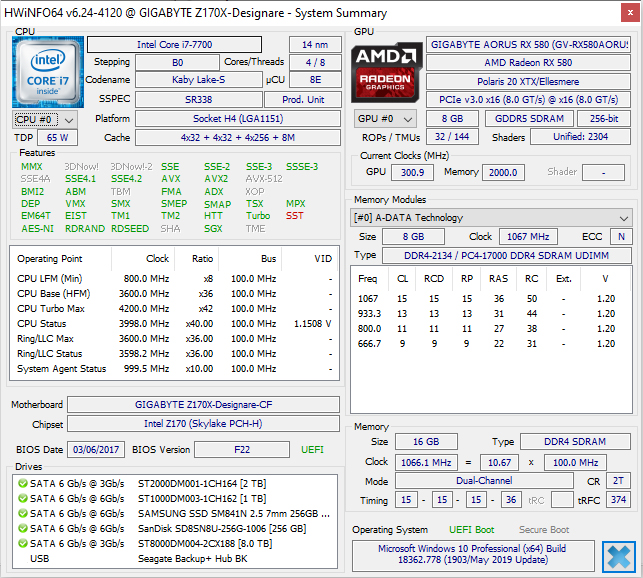643x578 pixels.
Task: Click the Intel Z170 (Skylake PCH-H) chipset field
Action: click(x=203, y=424)
